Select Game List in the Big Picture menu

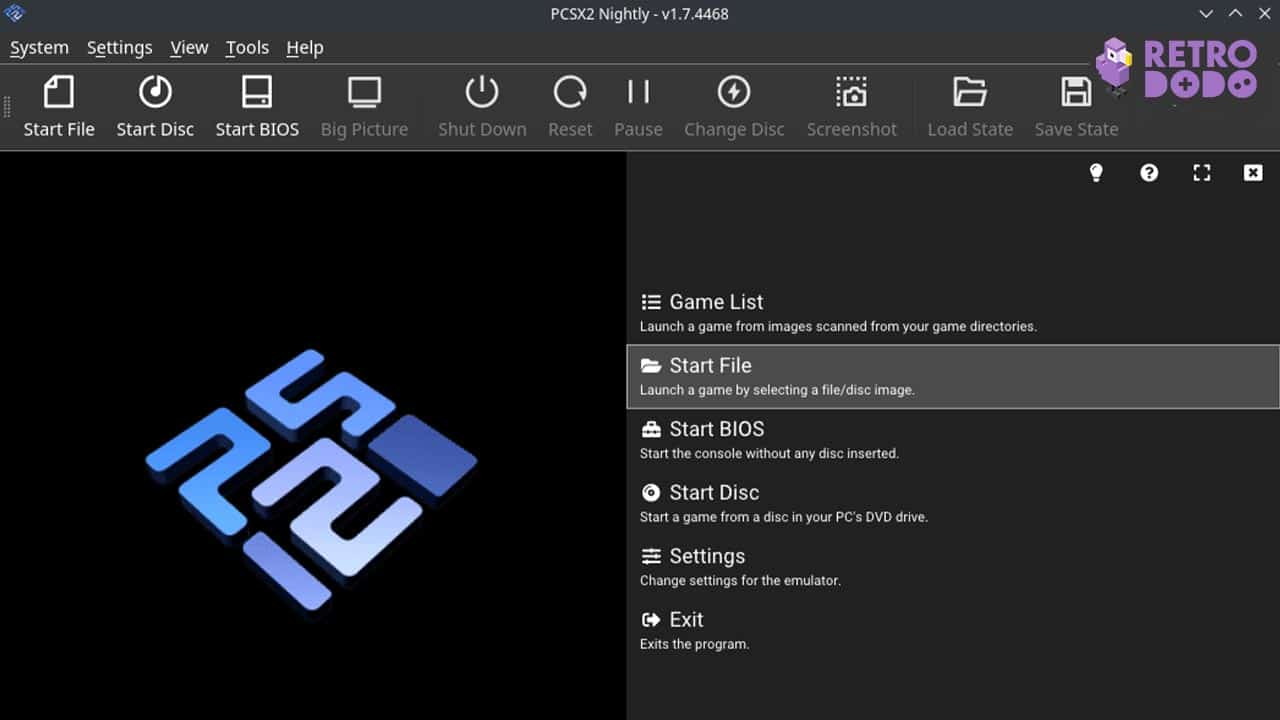953,313
